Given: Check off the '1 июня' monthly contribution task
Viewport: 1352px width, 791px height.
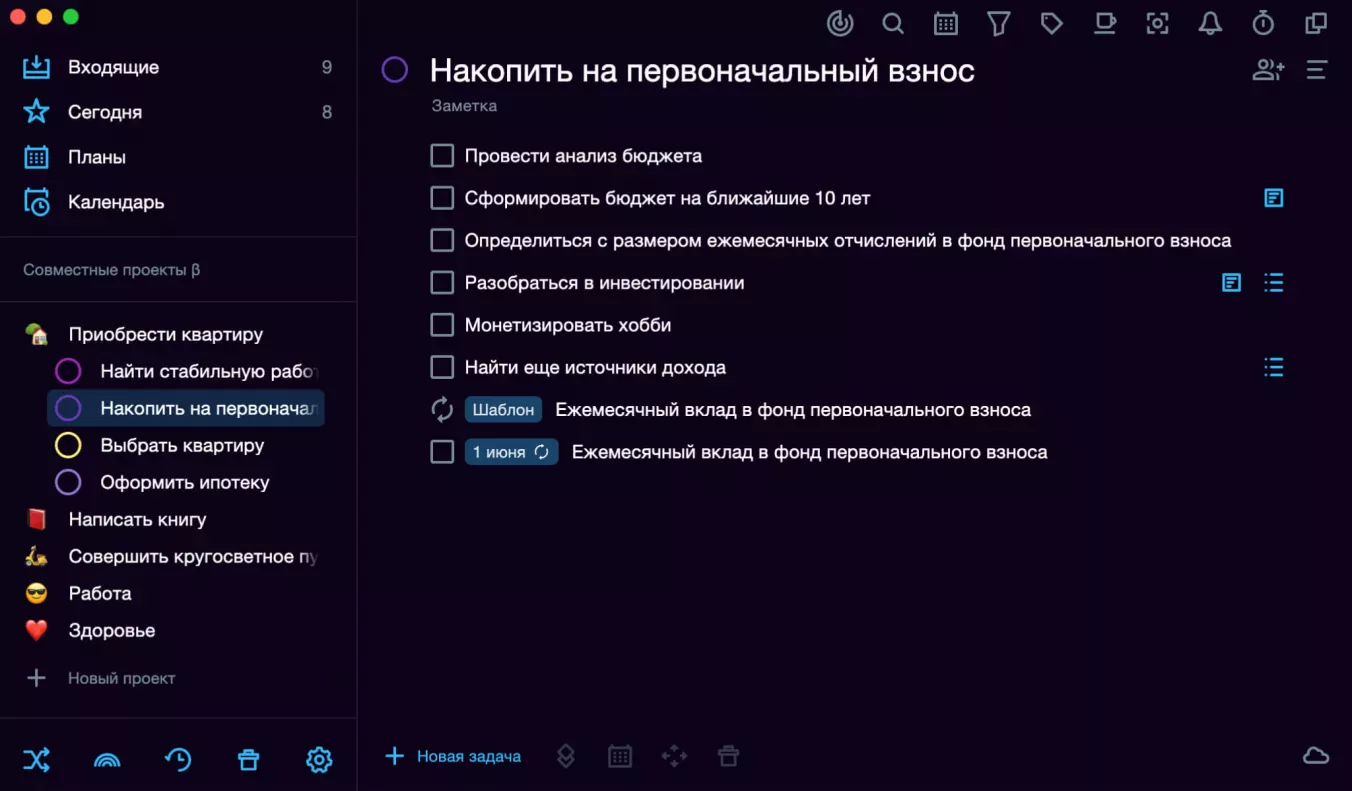Looking at the screenshot, I should pyautogui.click(x=442, y=452).
